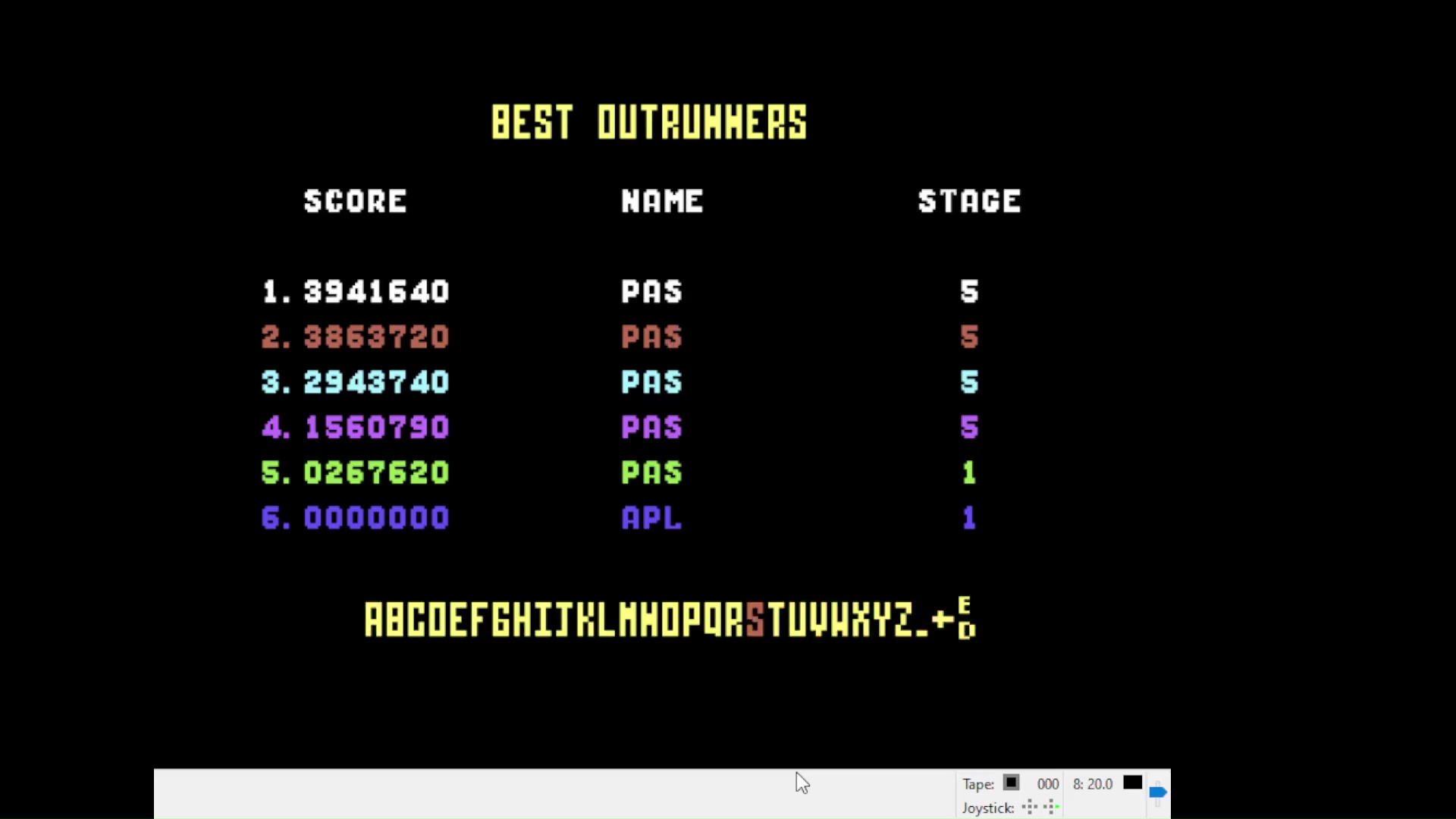The image size is (1456, 819).
Task: Select letter Z in the alphabet row
Action: click(x=902, y=620)
